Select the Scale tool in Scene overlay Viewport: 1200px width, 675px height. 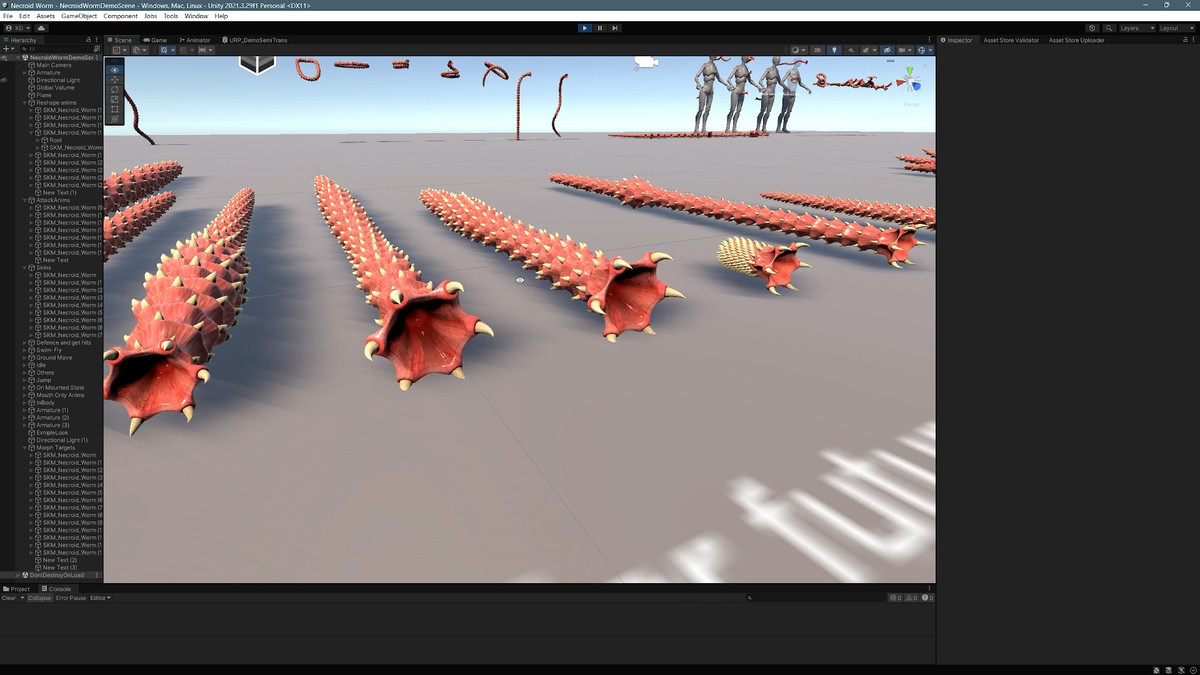115,100
